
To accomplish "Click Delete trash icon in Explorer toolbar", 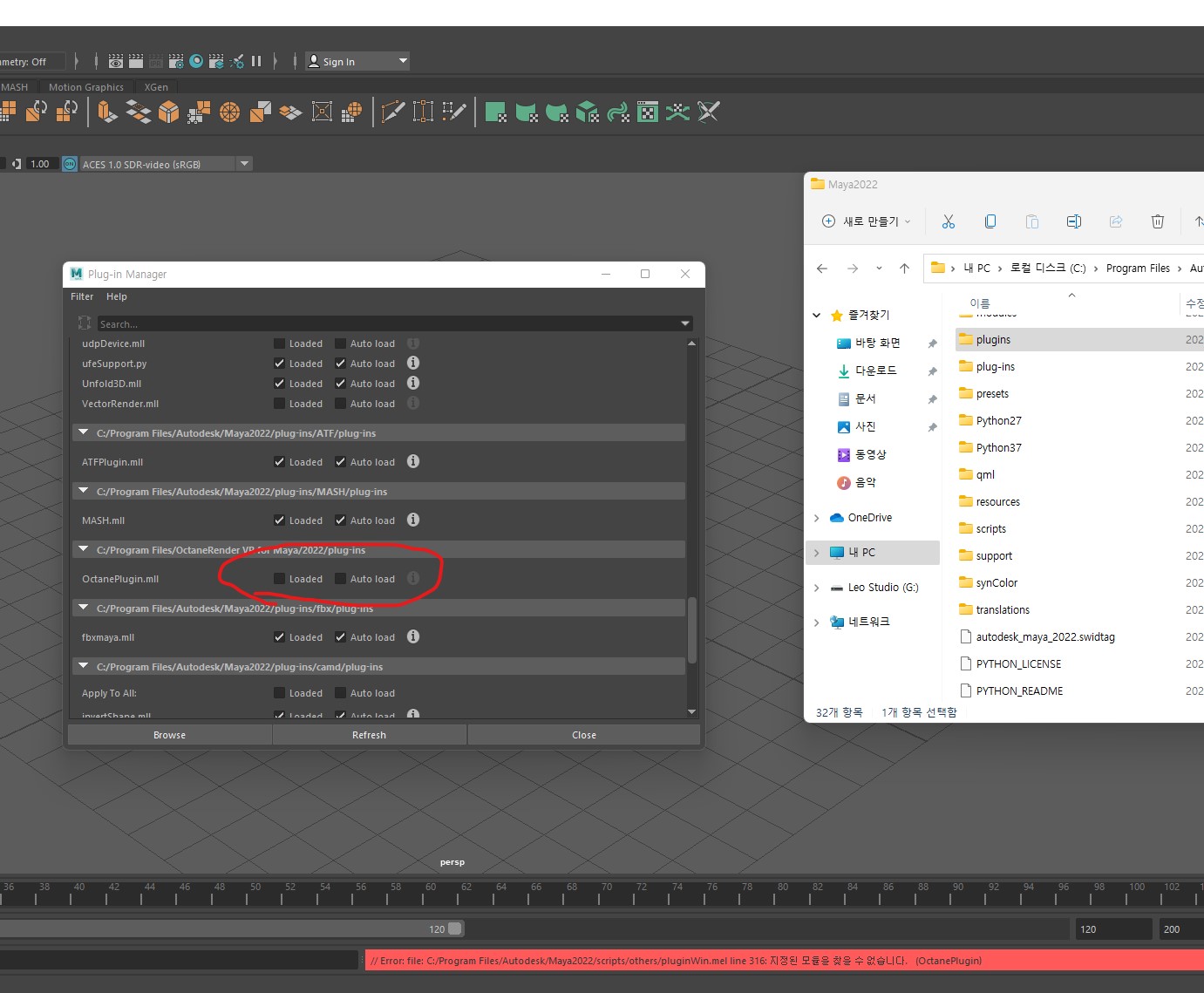I will pos(1158,221).
